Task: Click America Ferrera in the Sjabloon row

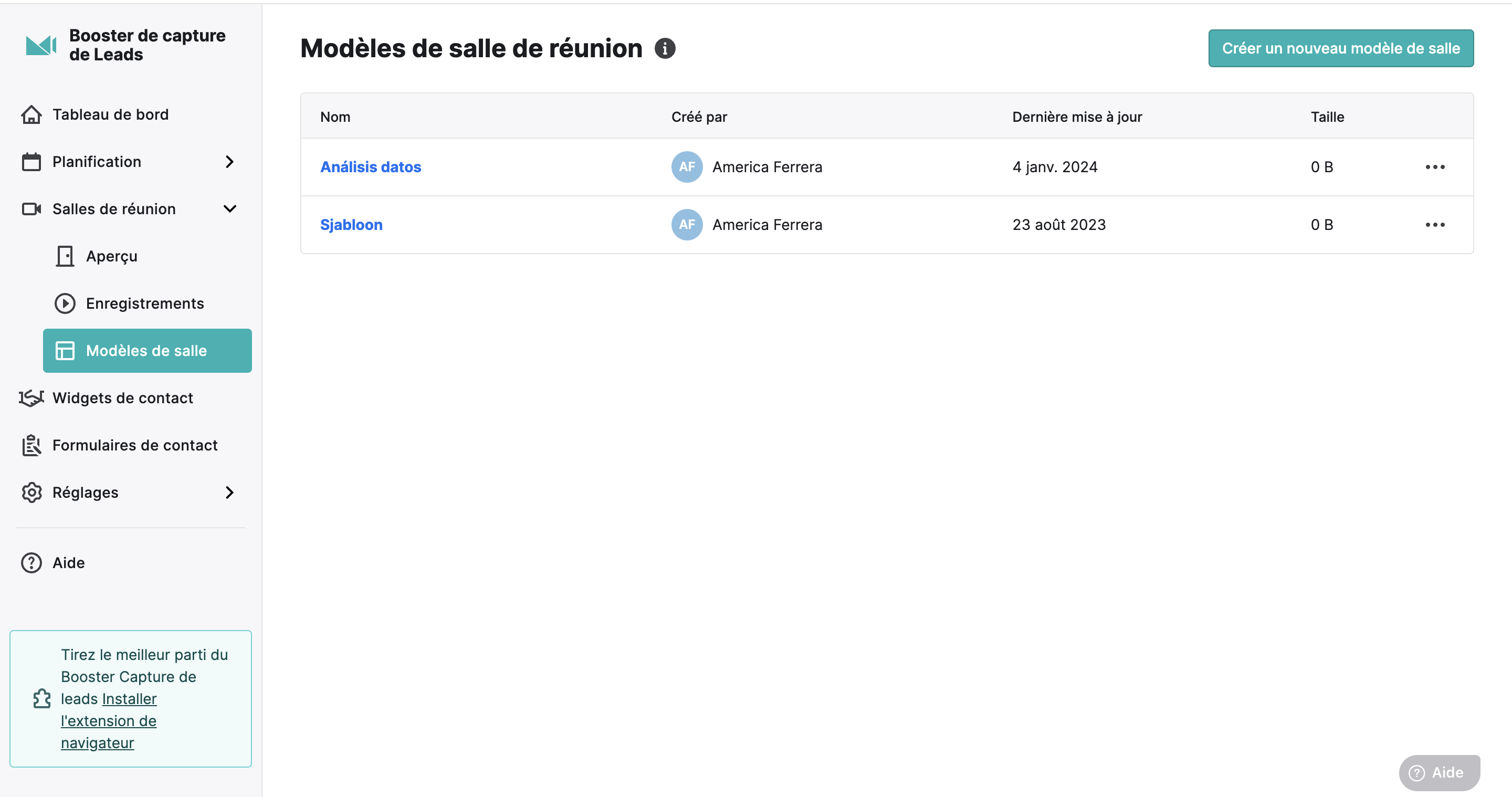Action: [x=767, y=225]
